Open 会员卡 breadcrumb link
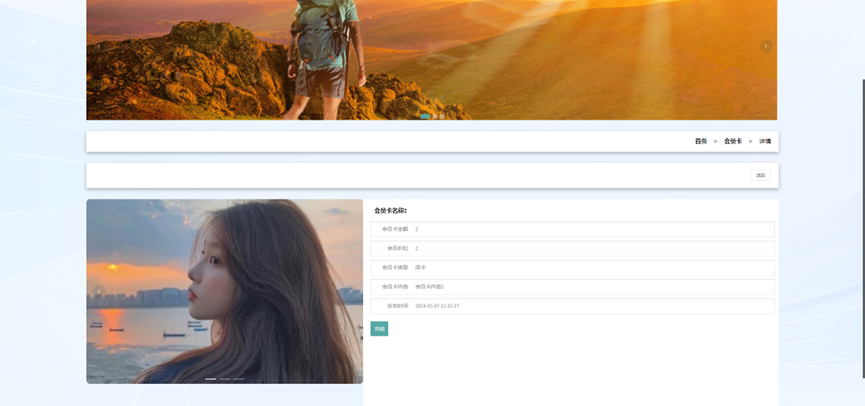Viewport: 865px width, 406px height. pos(733,141)
